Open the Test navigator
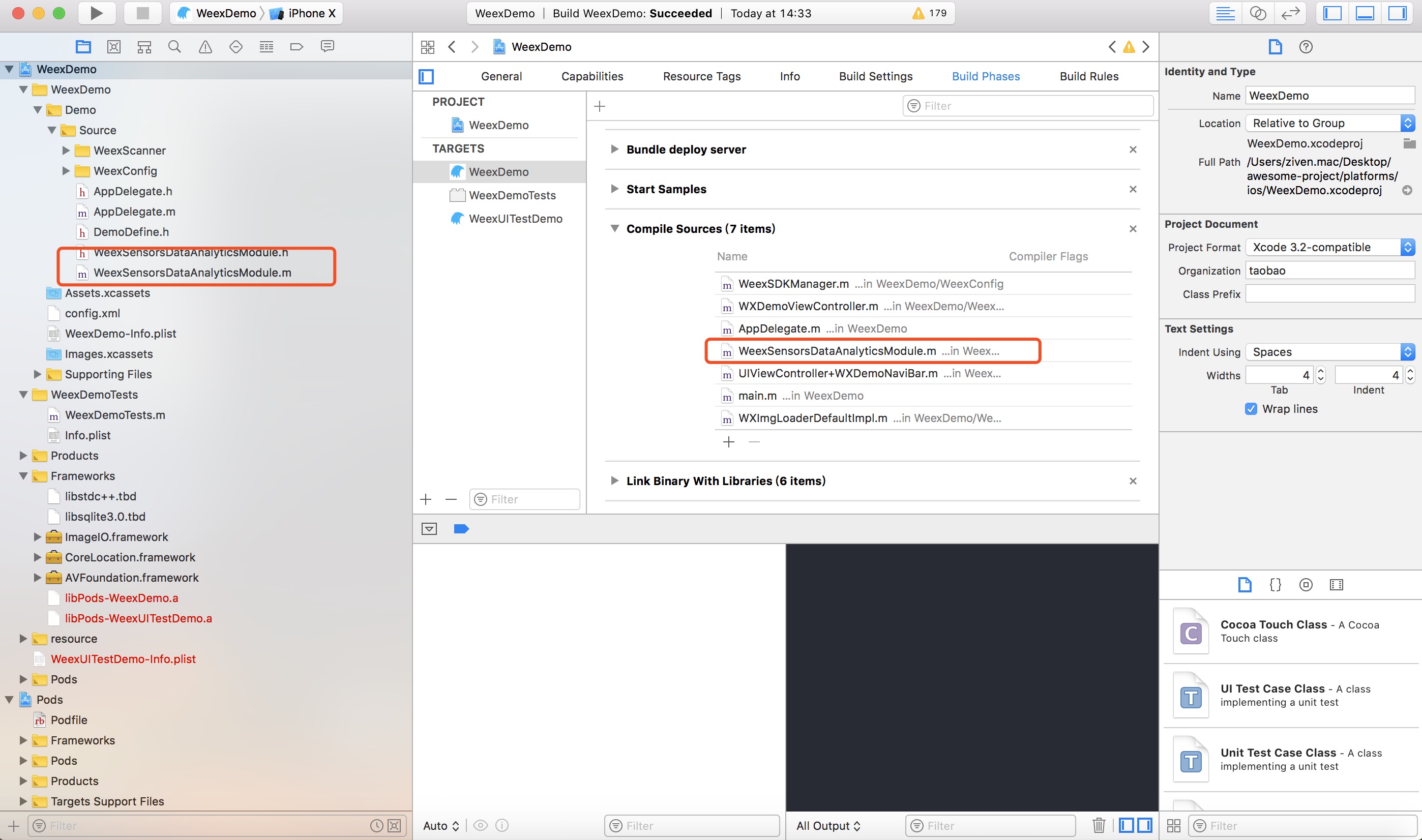The width and height of the screenshot is (1422, 840). pyautogui.click(x=236, y=46)
